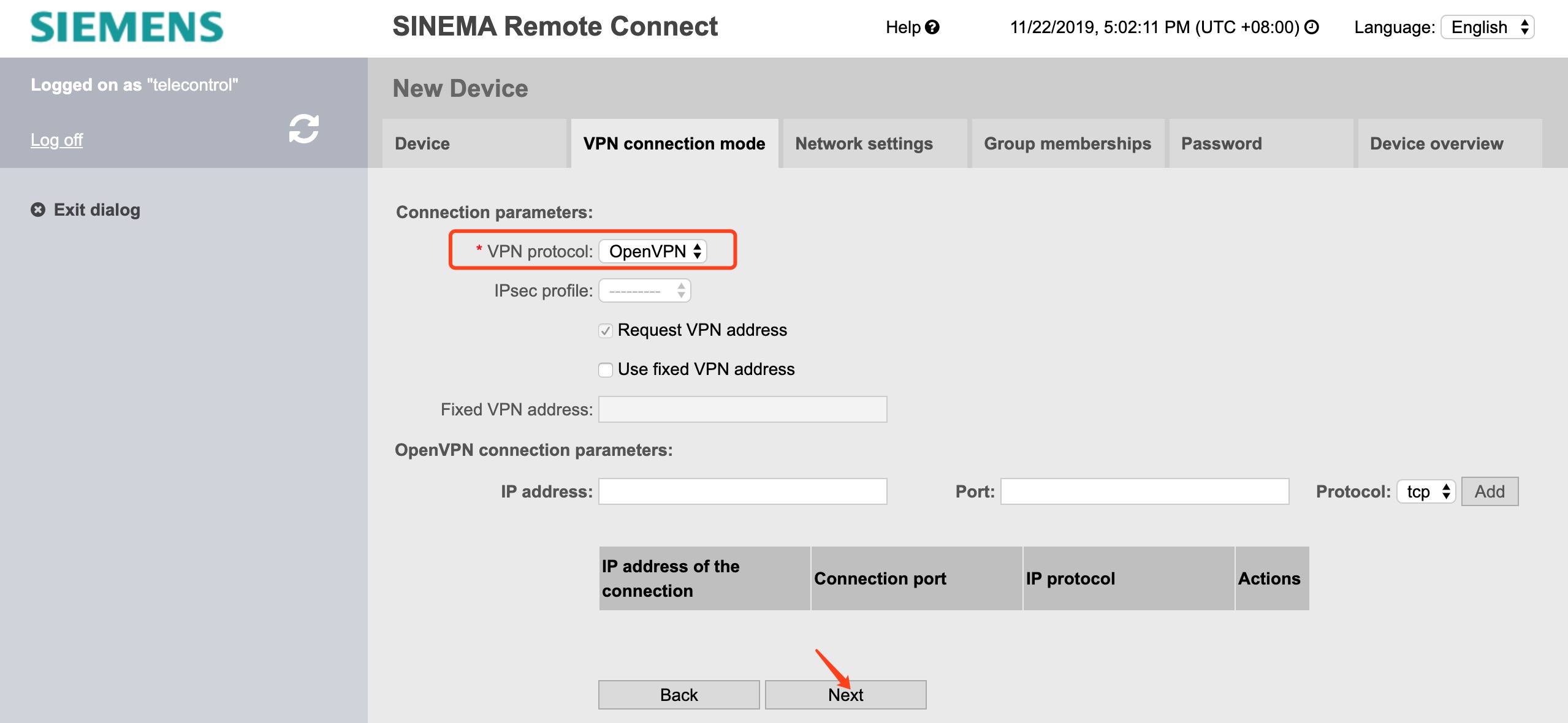Open the Group memberships tab
The height and width of the screenshot is (723, 1568).
click(x=1067, y=144)
